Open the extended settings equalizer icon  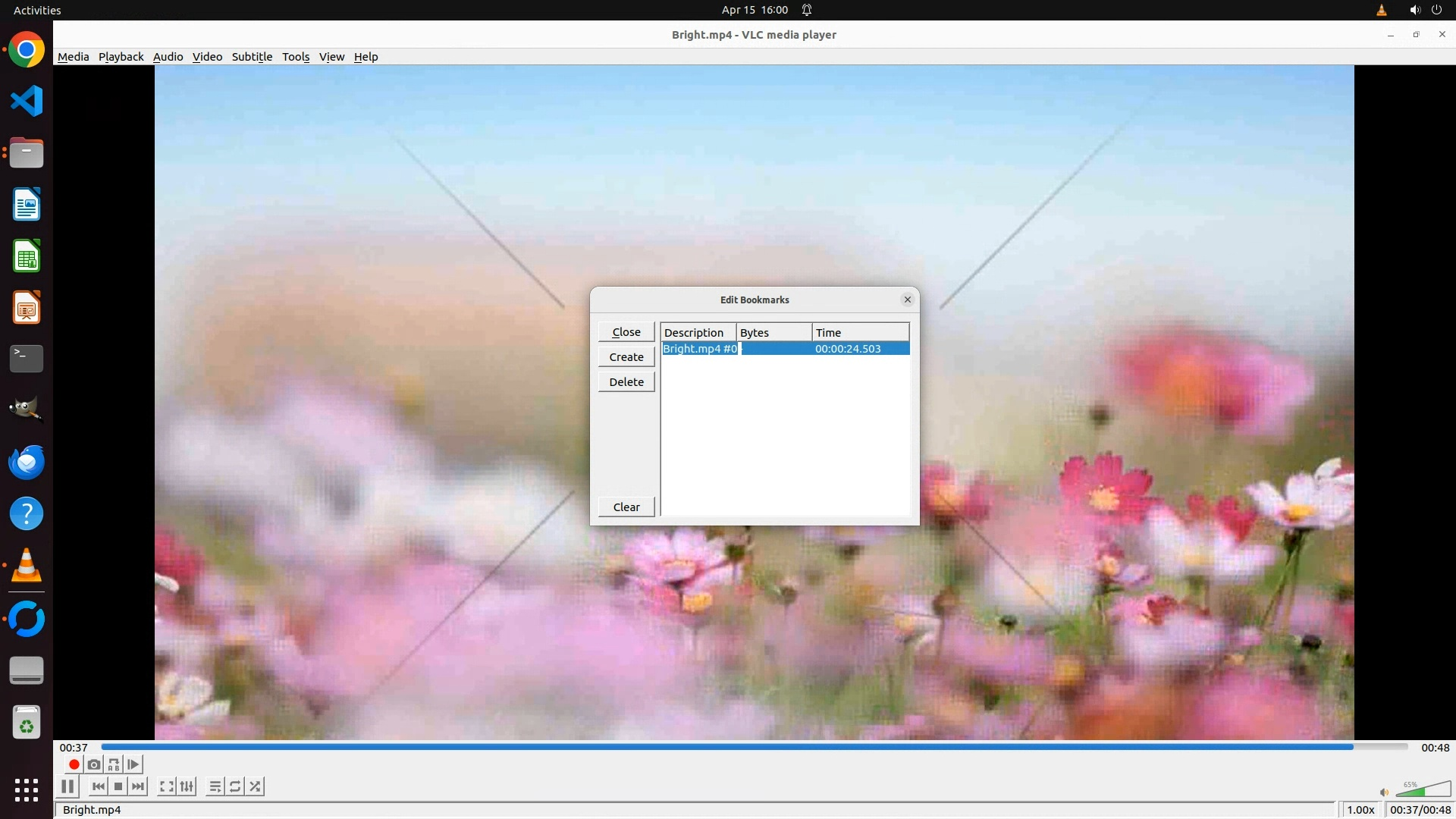(187, 786)
